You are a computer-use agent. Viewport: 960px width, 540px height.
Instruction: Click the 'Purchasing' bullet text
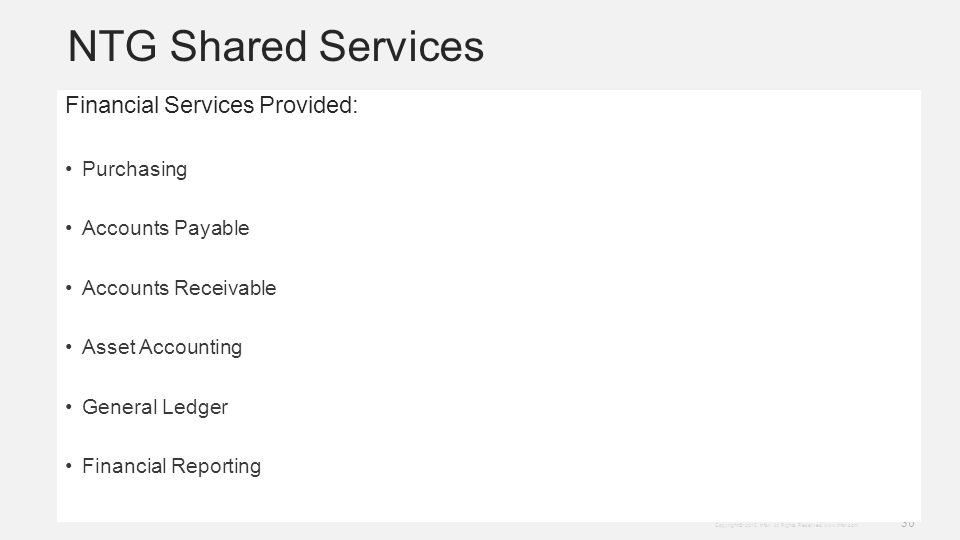coord(135,170)
